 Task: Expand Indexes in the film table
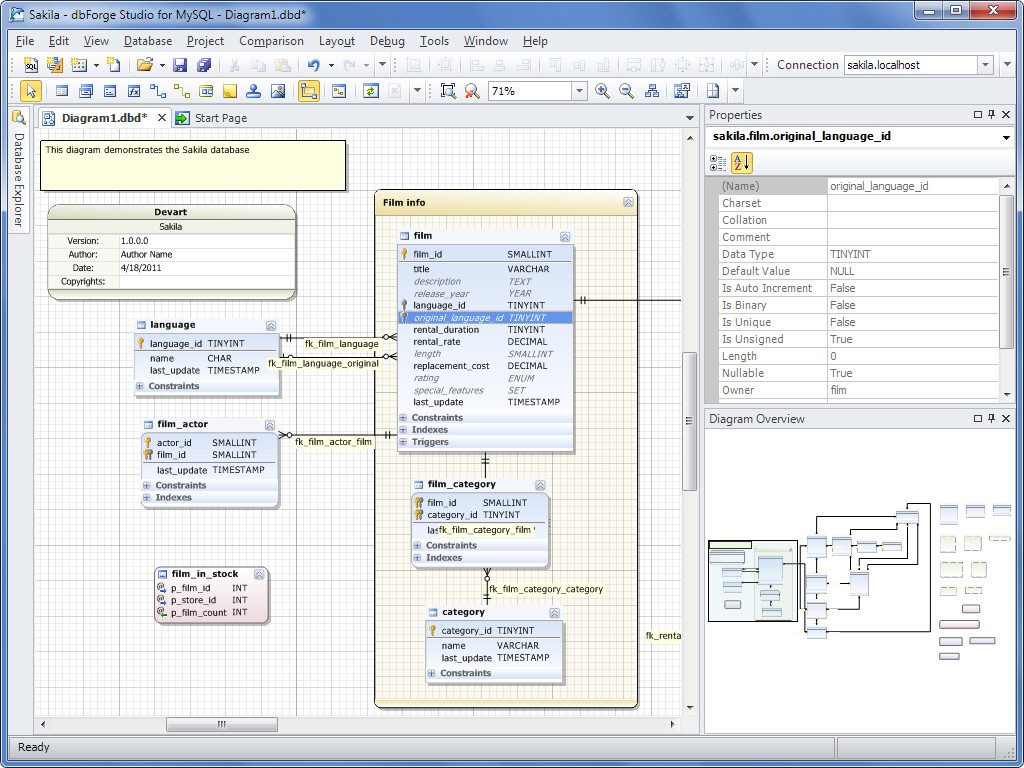tap(403, 430)
